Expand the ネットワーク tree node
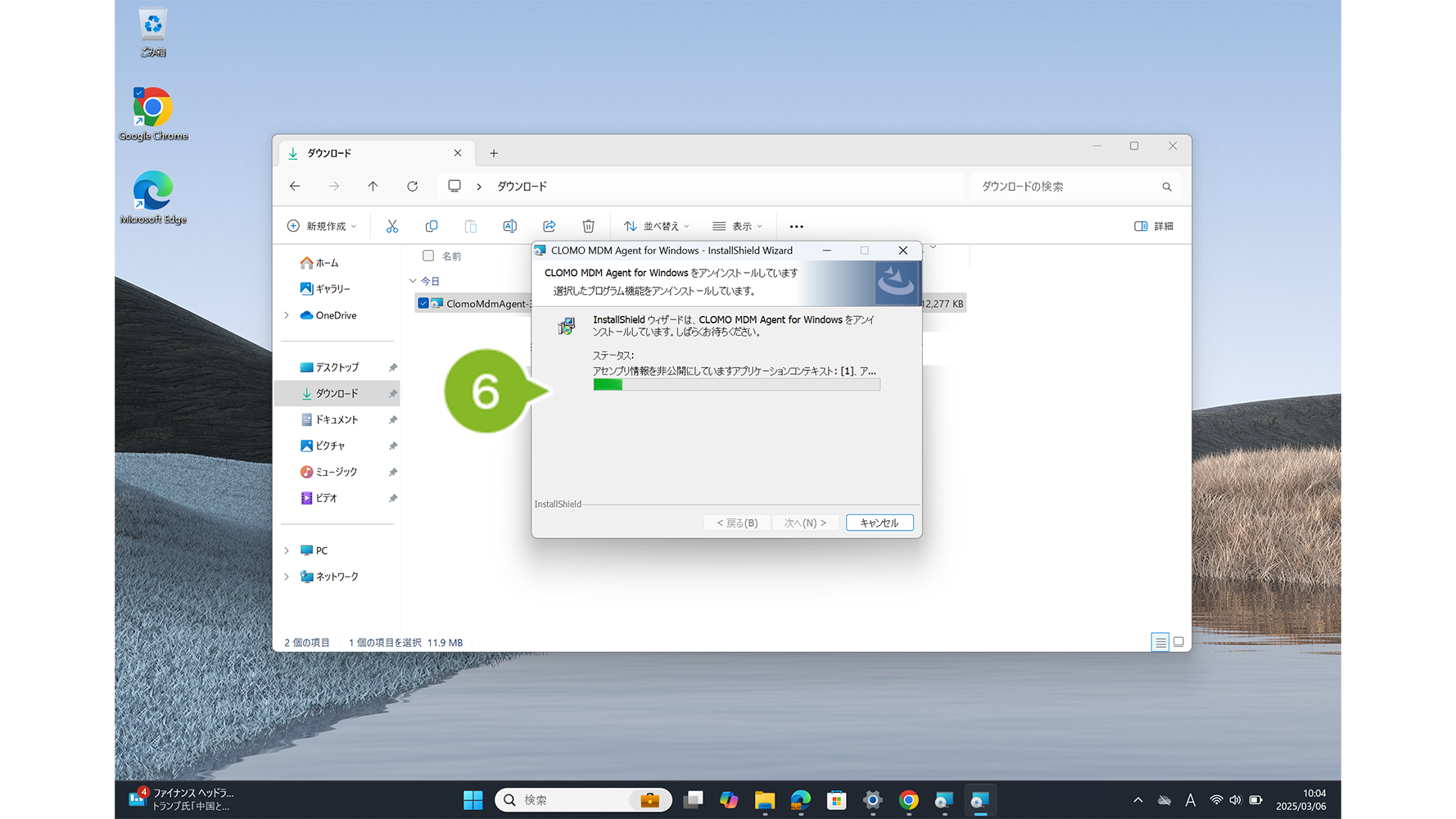 pos(287,577)
